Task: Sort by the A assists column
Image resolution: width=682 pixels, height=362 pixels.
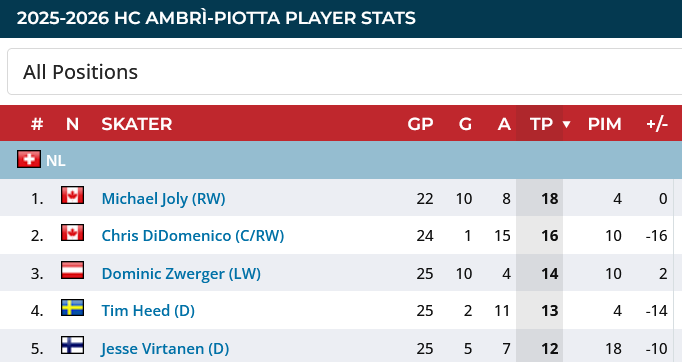Action: pos(504,124)
